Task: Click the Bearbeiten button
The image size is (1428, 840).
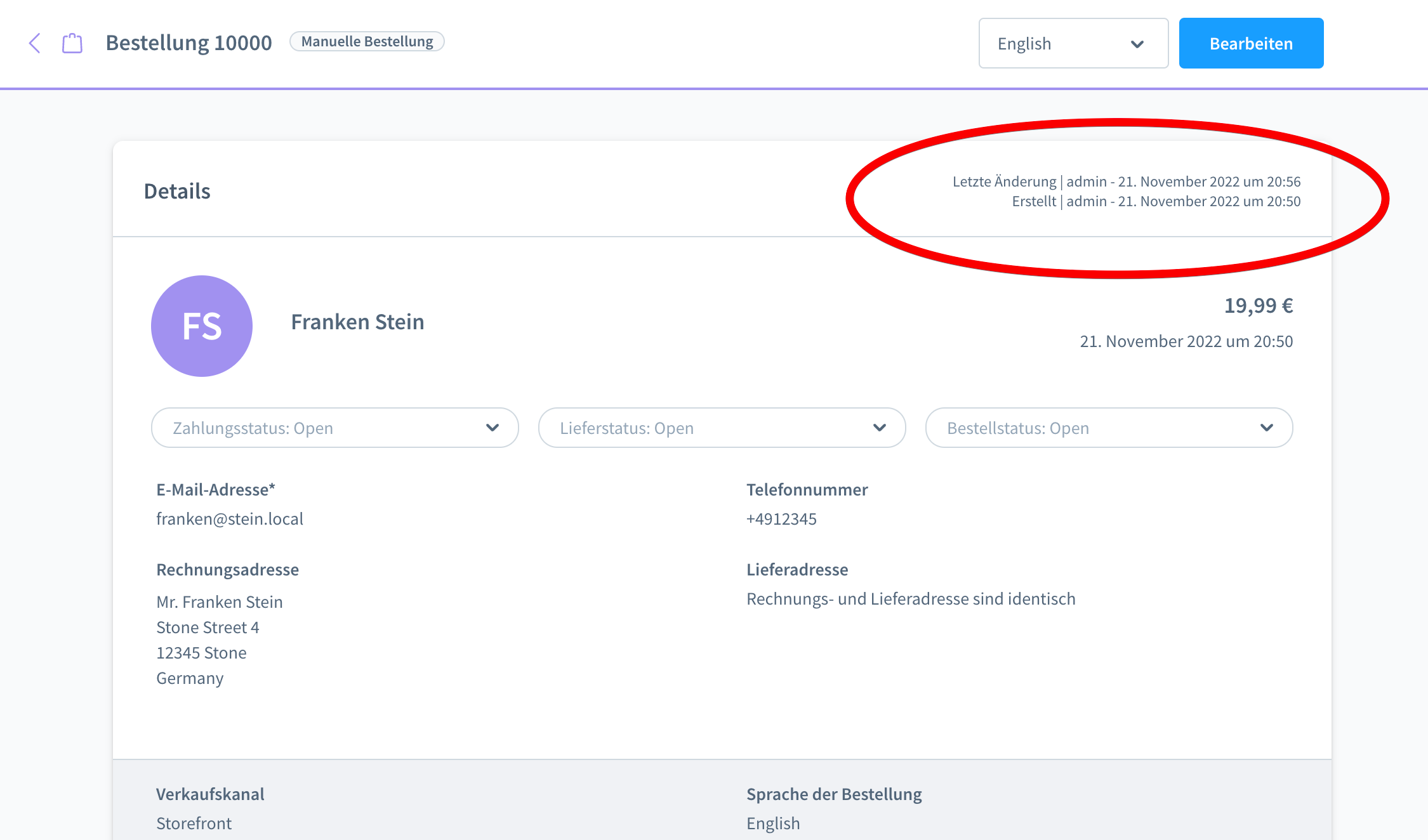Action: pyautogui.click(x=1251, y=43)
